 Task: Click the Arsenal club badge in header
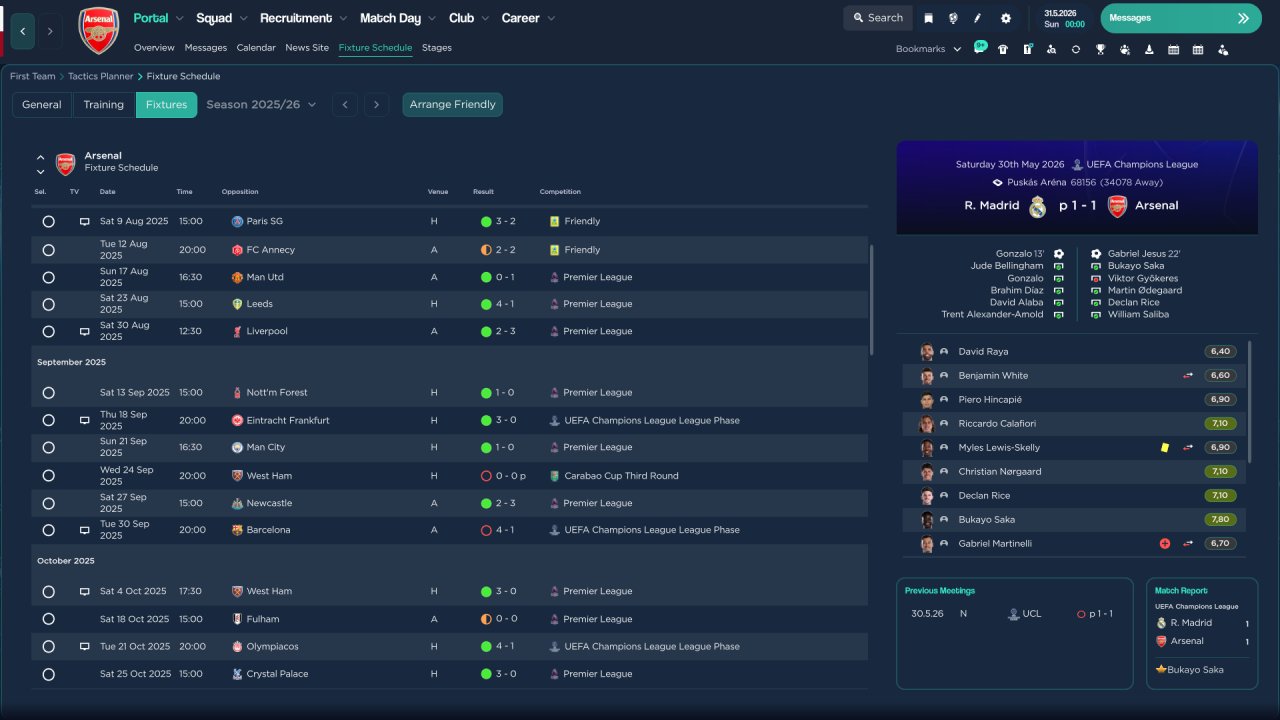[98, 31]
